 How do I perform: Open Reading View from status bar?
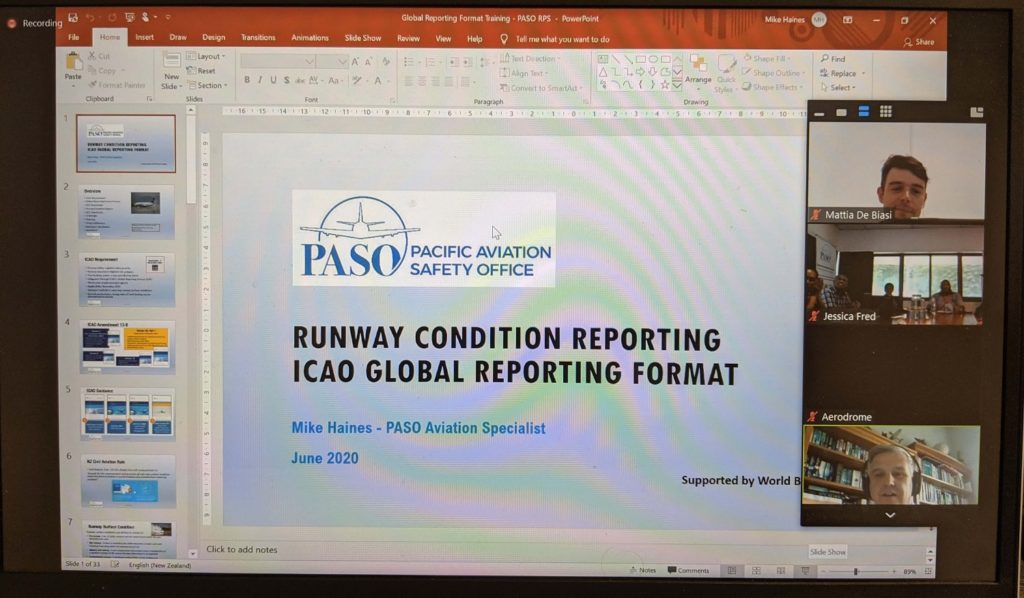click(x=781, y=571)
